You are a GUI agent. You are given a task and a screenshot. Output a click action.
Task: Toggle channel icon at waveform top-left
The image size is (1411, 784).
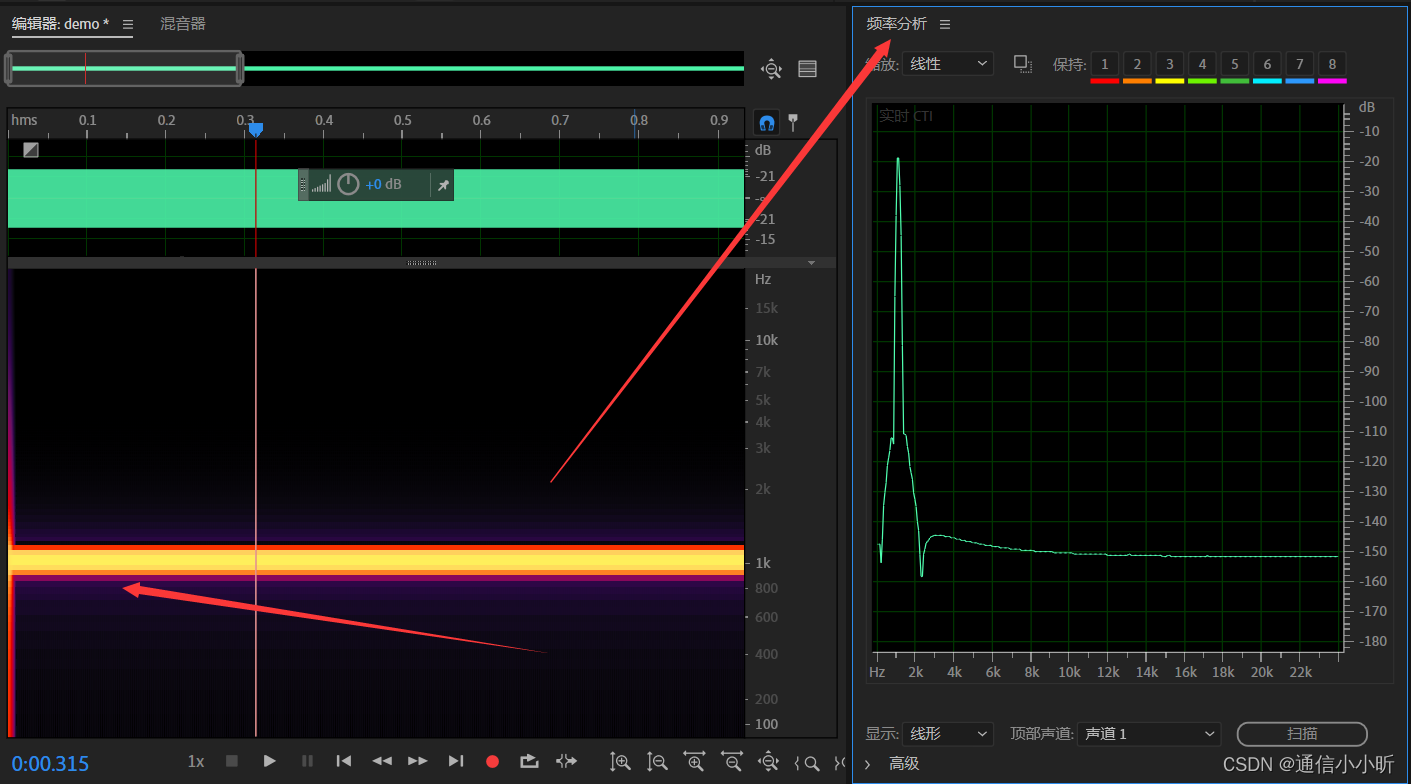point(31,150)
